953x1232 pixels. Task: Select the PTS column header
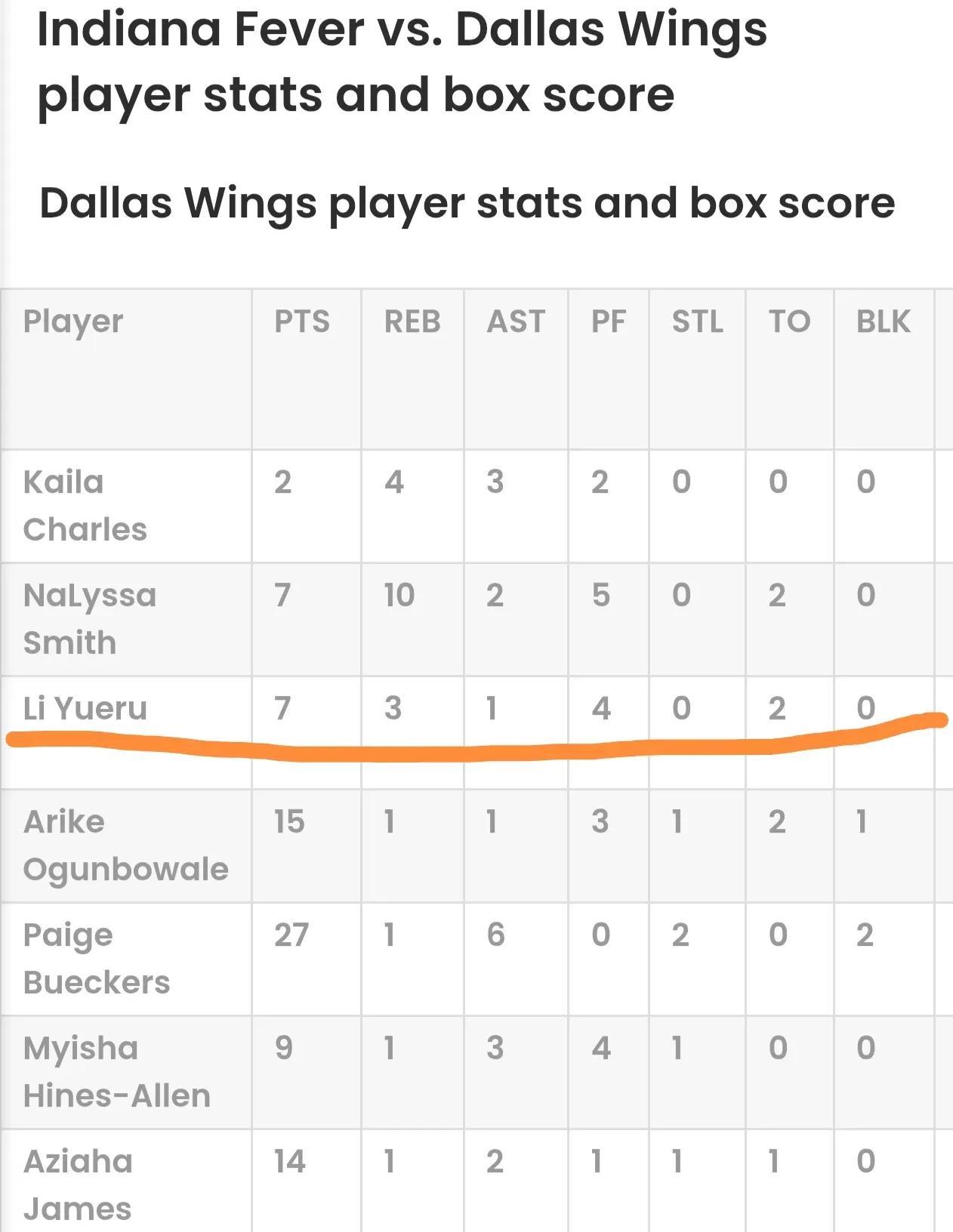click(302, 322)
